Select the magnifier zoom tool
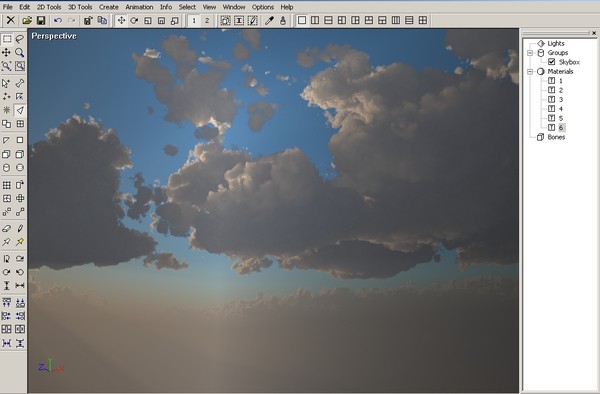 coord(20,52)
